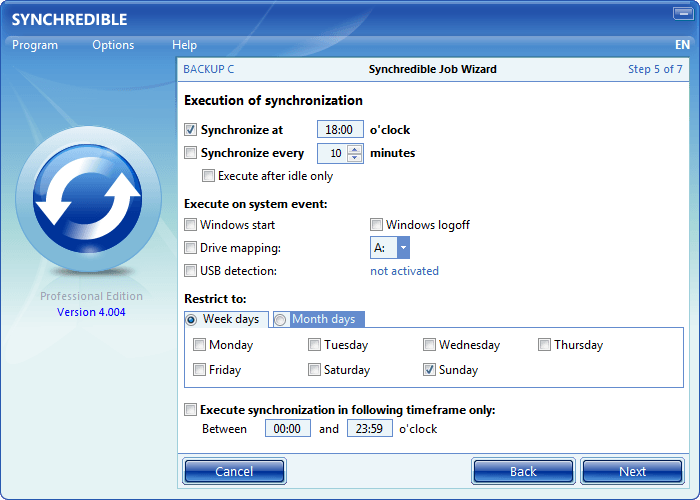Open the Program menu
This screenshot has height=500, width=700.
35,45
